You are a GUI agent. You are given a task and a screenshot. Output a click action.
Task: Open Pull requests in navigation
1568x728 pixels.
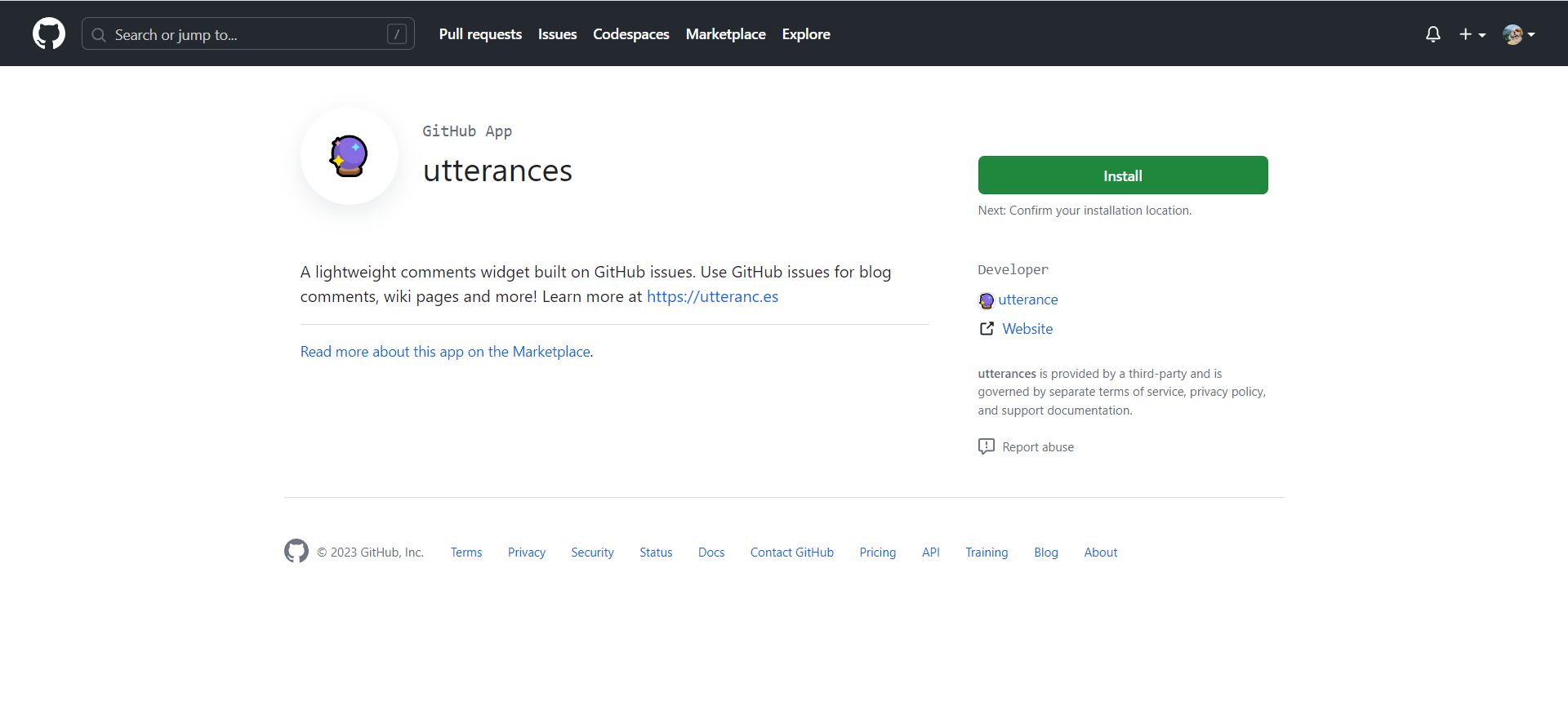coord(480,34)
